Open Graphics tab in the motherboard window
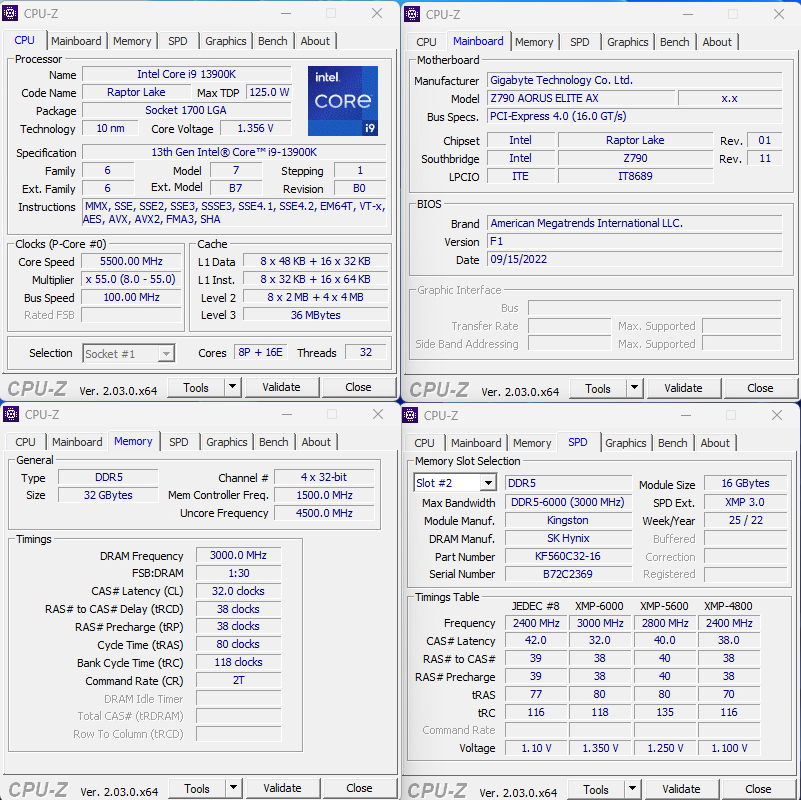The width and height of the screenshot is (801, 800). point(628,42)
